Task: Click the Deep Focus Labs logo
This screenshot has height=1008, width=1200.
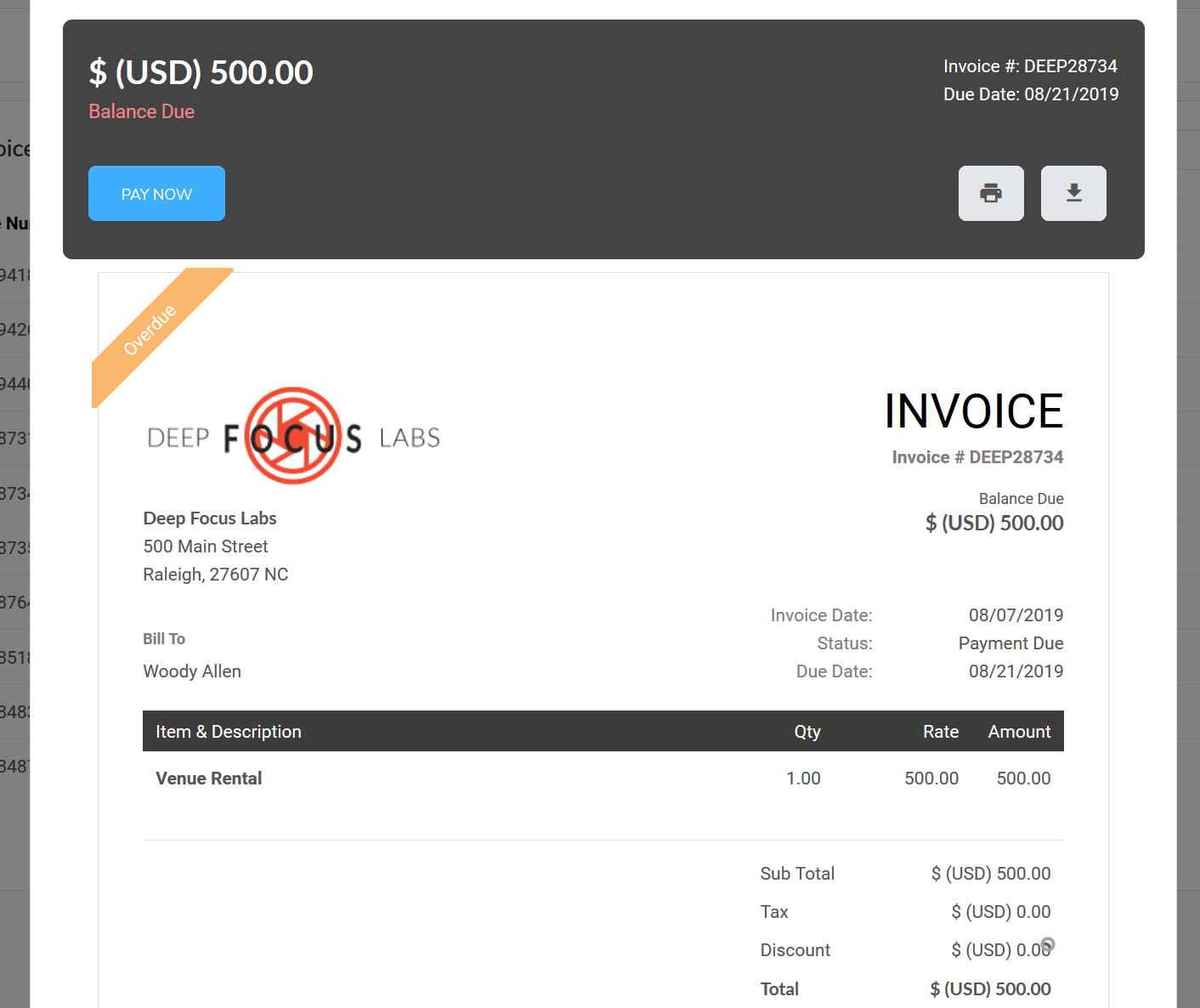Action: click(x=293, y=437)
